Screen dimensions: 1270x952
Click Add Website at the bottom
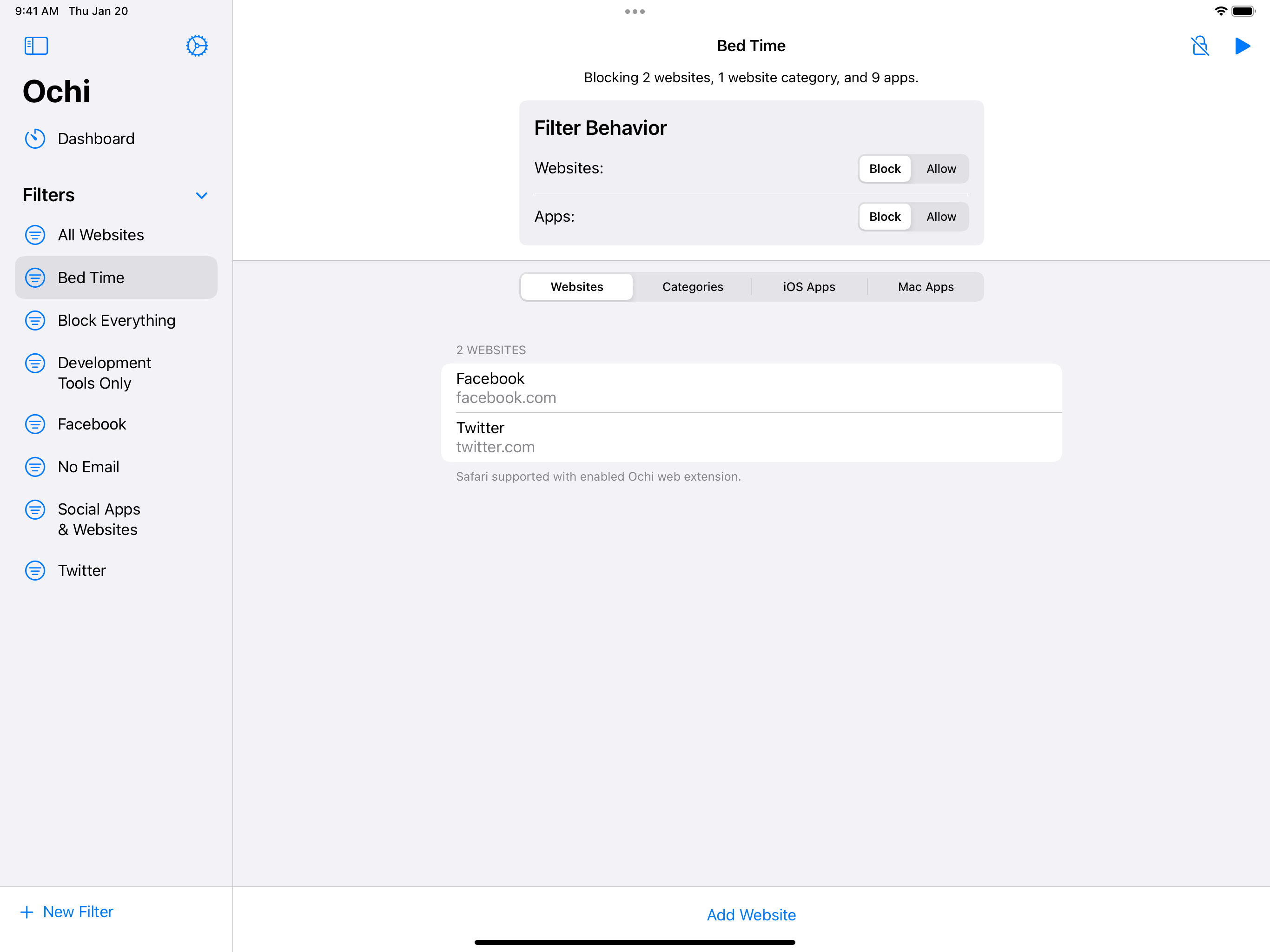click(750, 914)
